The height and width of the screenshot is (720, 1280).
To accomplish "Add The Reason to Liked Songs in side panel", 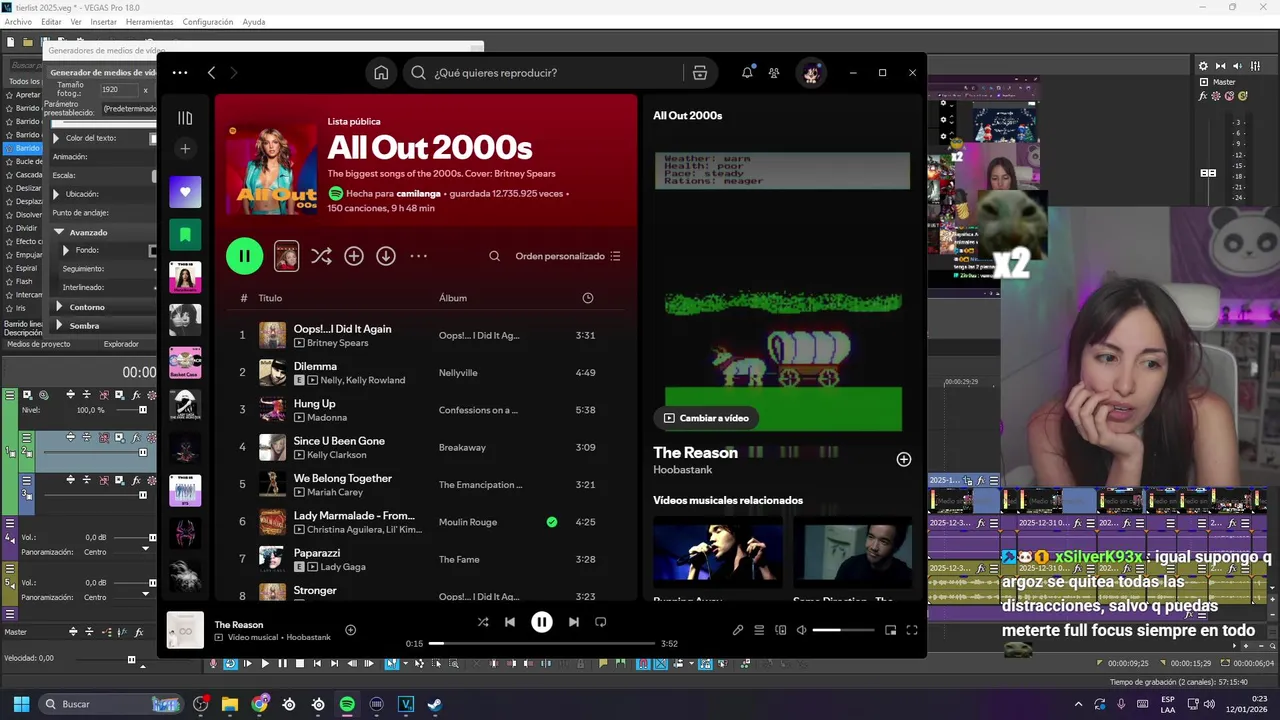I will (904, 459).
